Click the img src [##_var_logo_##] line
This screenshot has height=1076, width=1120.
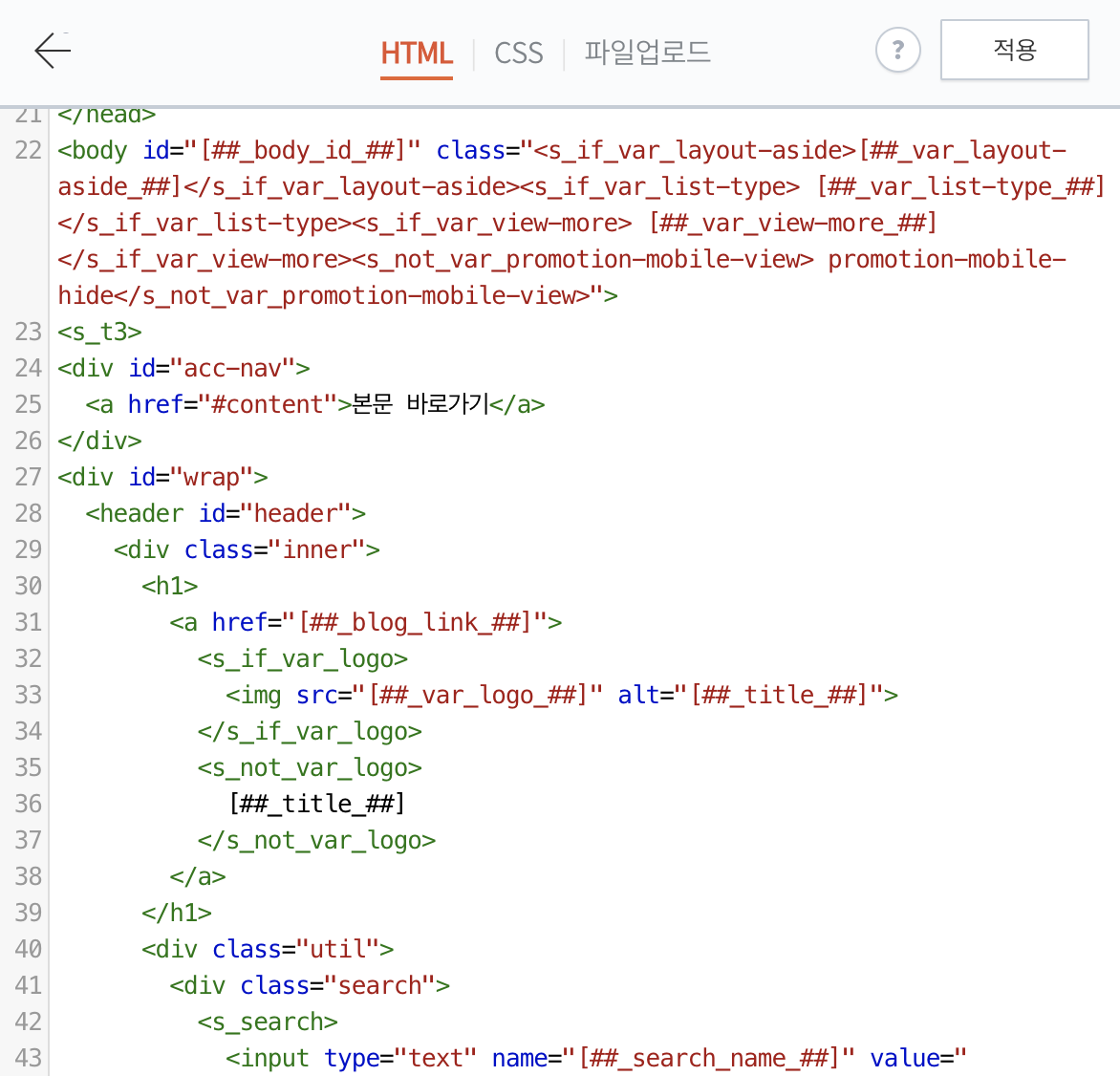pyautogui.click(x=562, y=696)
